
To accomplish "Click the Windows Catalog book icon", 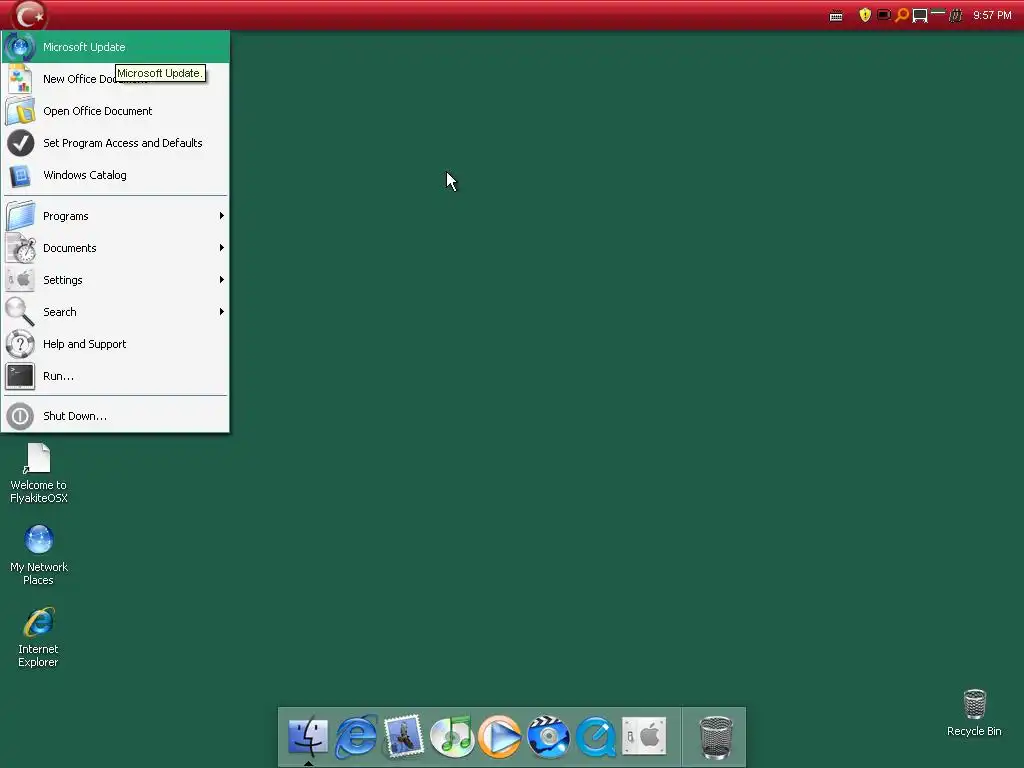I will tap(20, 175).
